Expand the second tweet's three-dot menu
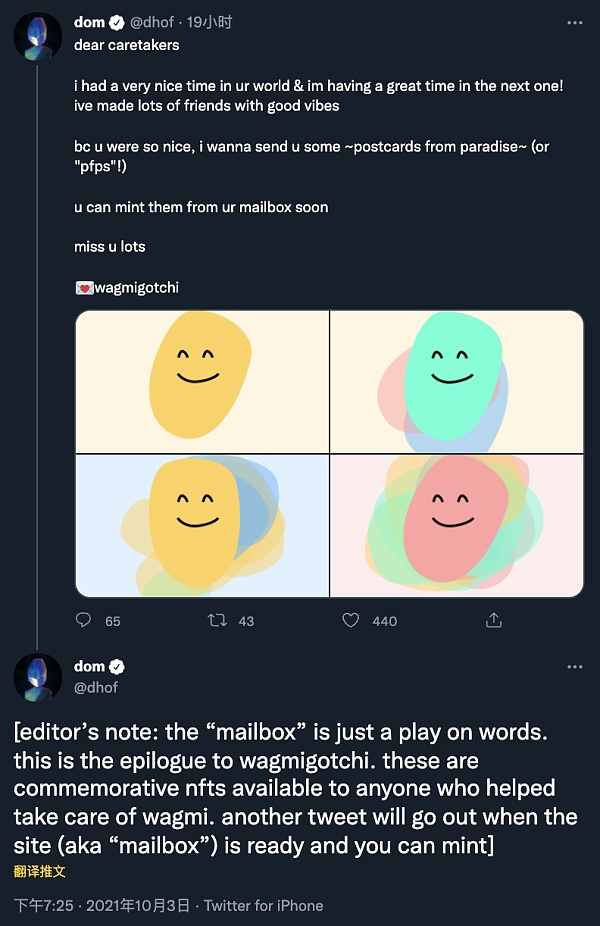Screen dimensions: 600x926 pos(575,667)
